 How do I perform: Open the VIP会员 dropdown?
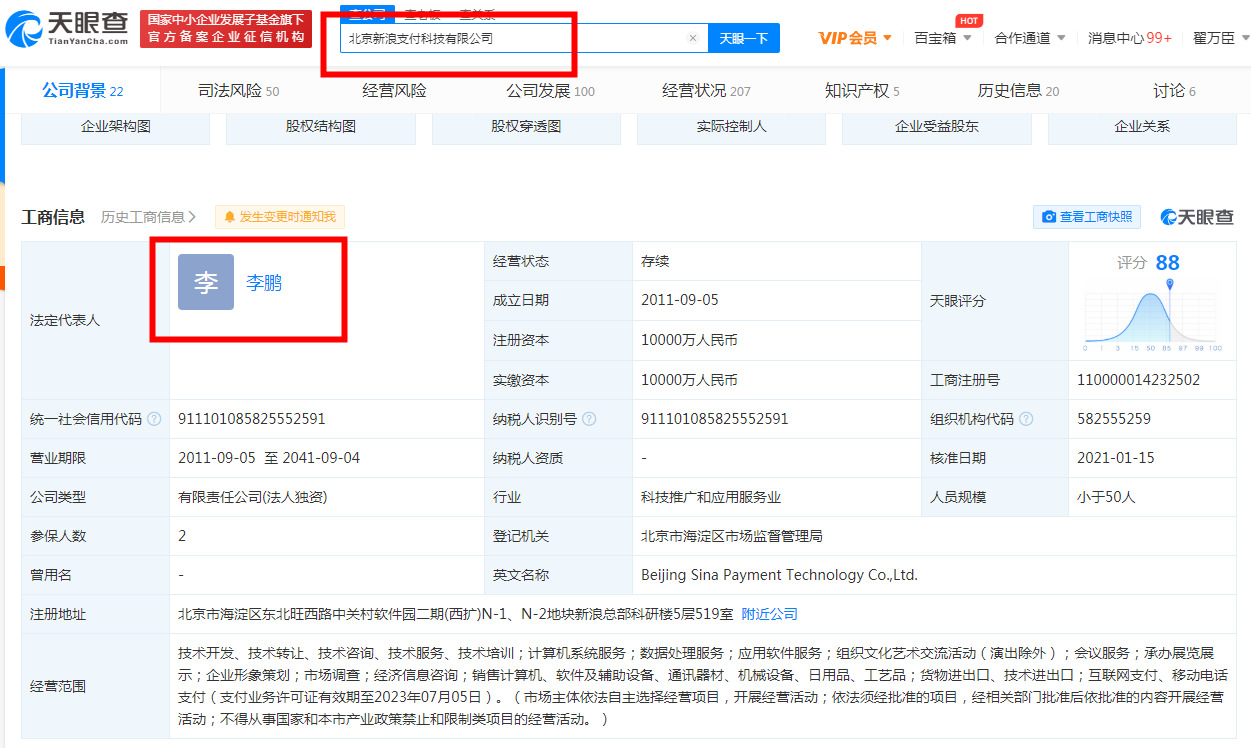(855, 38)
